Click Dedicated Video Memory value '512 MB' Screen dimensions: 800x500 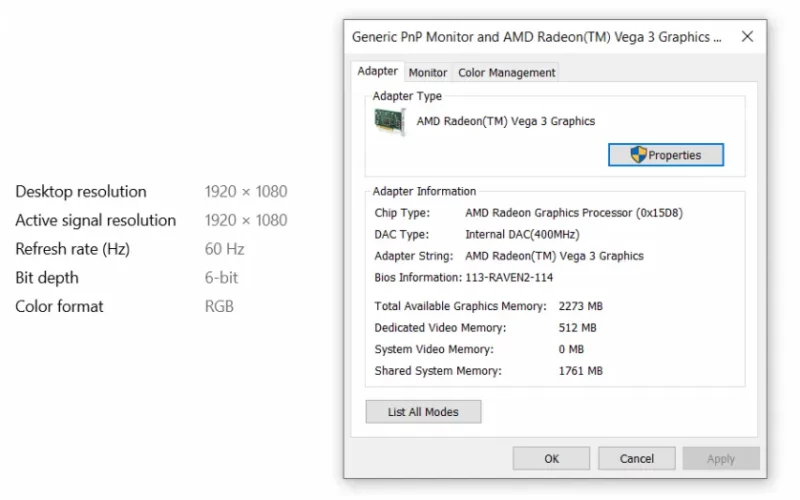(577, 328)
